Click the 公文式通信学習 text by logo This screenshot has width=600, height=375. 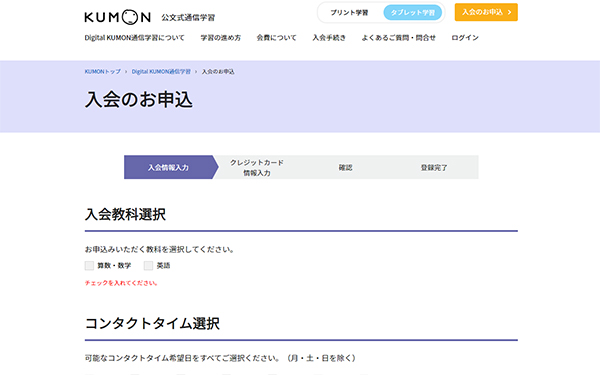(x=188, y=18)
